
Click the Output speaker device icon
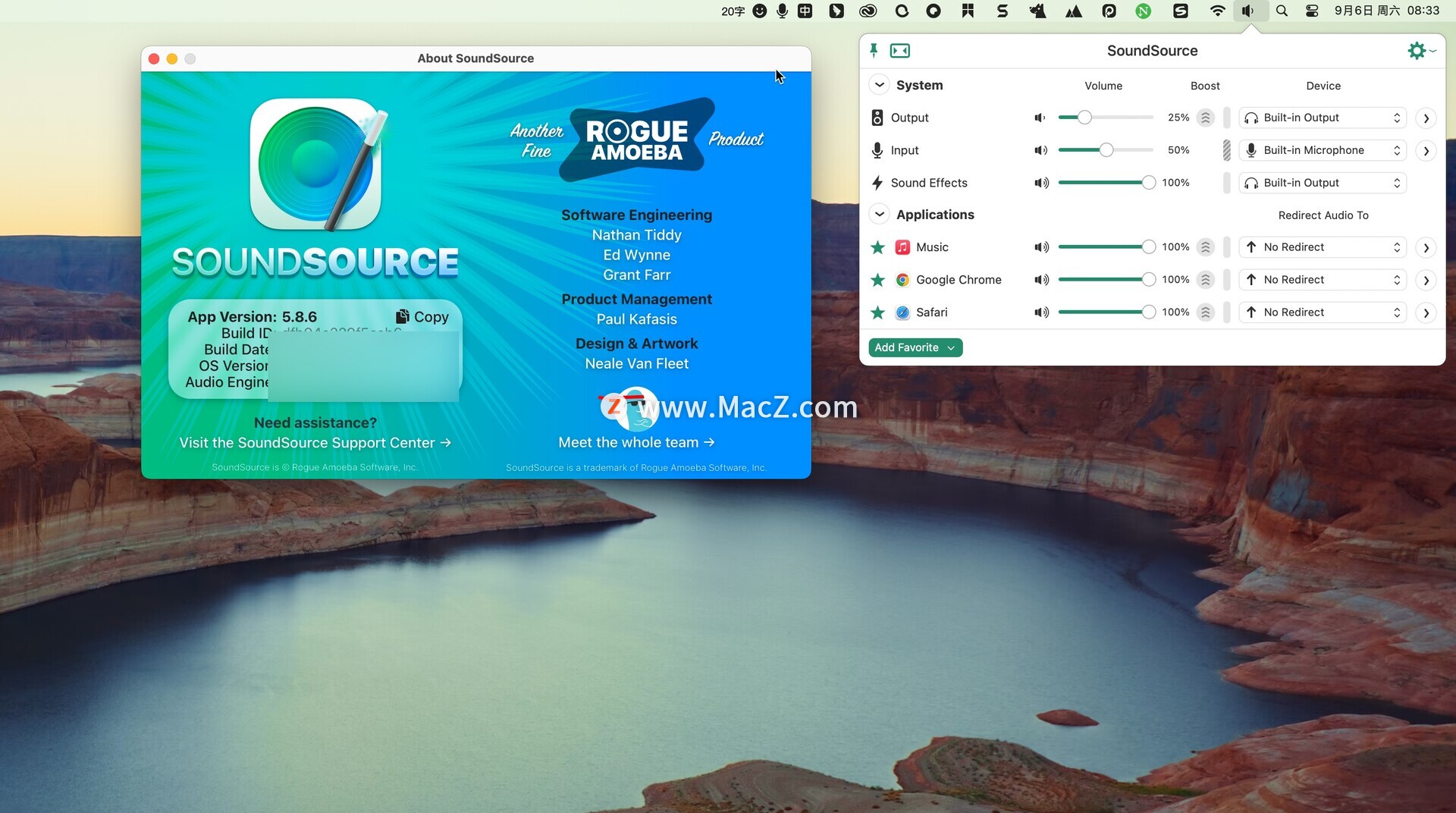coord(877,118)
